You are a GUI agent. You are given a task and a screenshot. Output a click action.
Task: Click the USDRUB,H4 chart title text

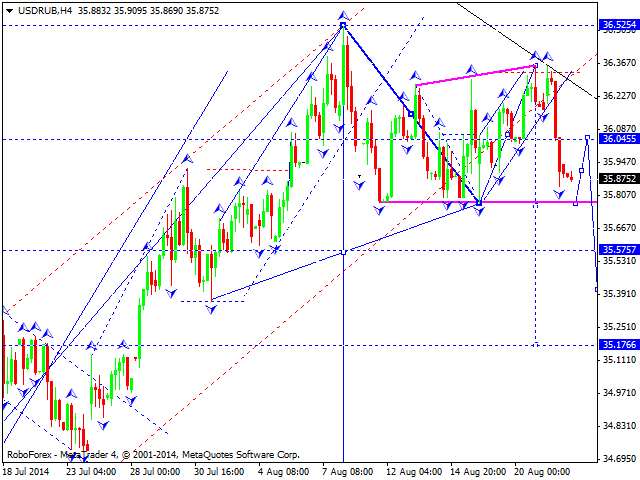(x=45, y=11)
